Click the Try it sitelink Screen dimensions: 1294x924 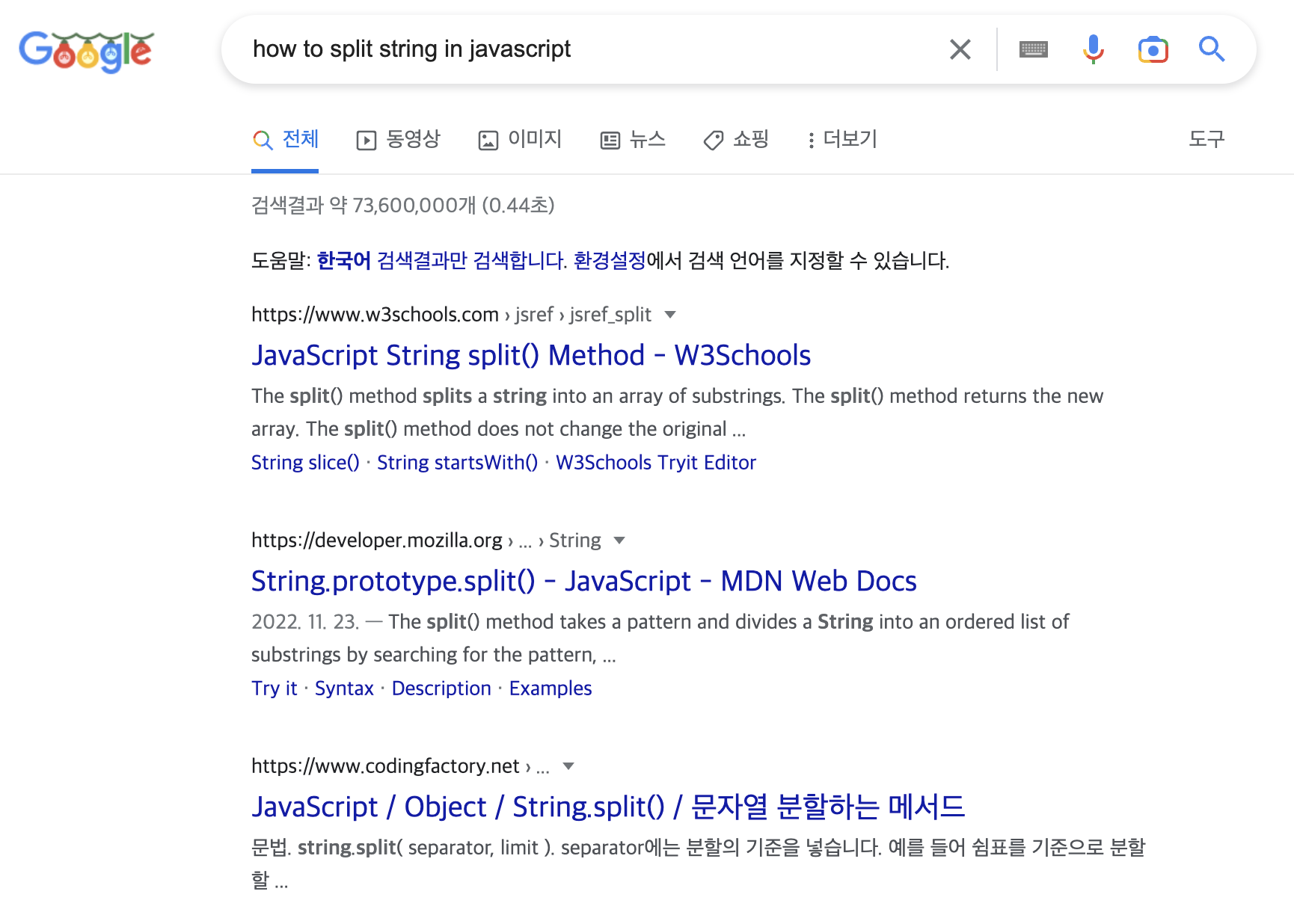275,689
